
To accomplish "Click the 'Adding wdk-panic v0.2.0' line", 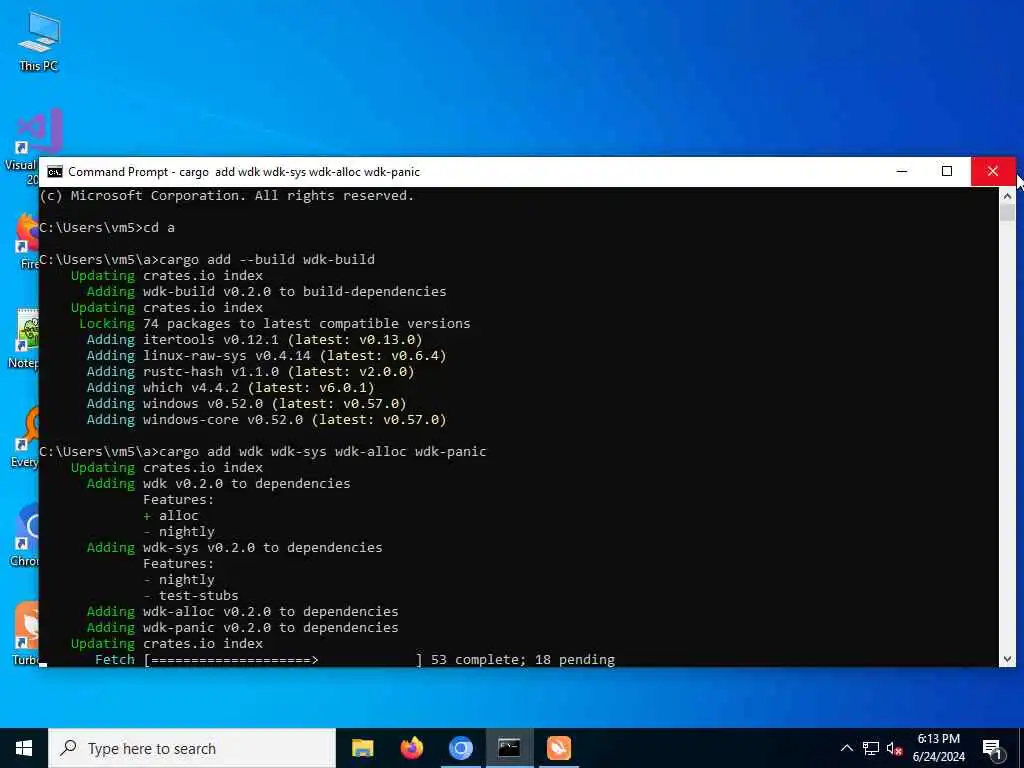I will tap(242, 628).
